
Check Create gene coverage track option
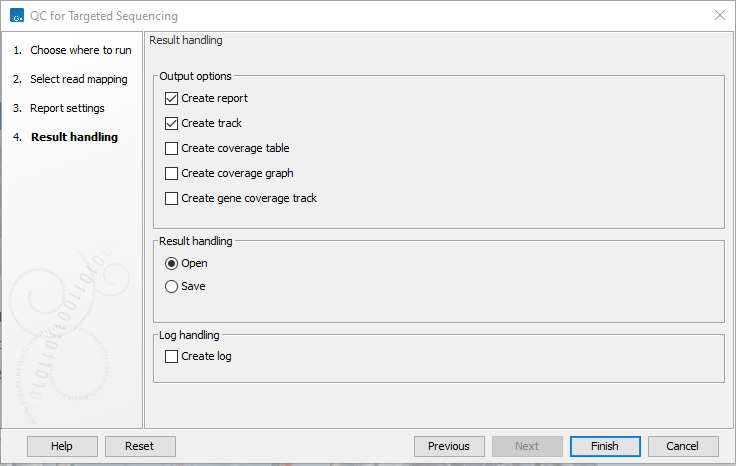click(x=172, y=199)
